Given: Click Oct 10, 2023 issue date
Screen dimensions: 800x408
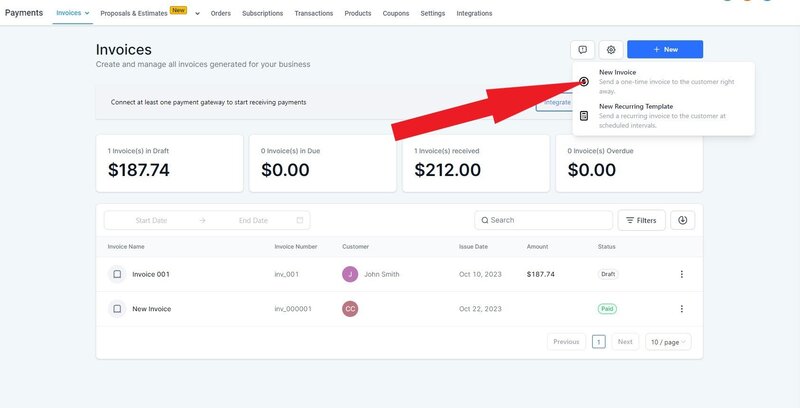Looking at the screenshot, I should [x=480, y=274].
